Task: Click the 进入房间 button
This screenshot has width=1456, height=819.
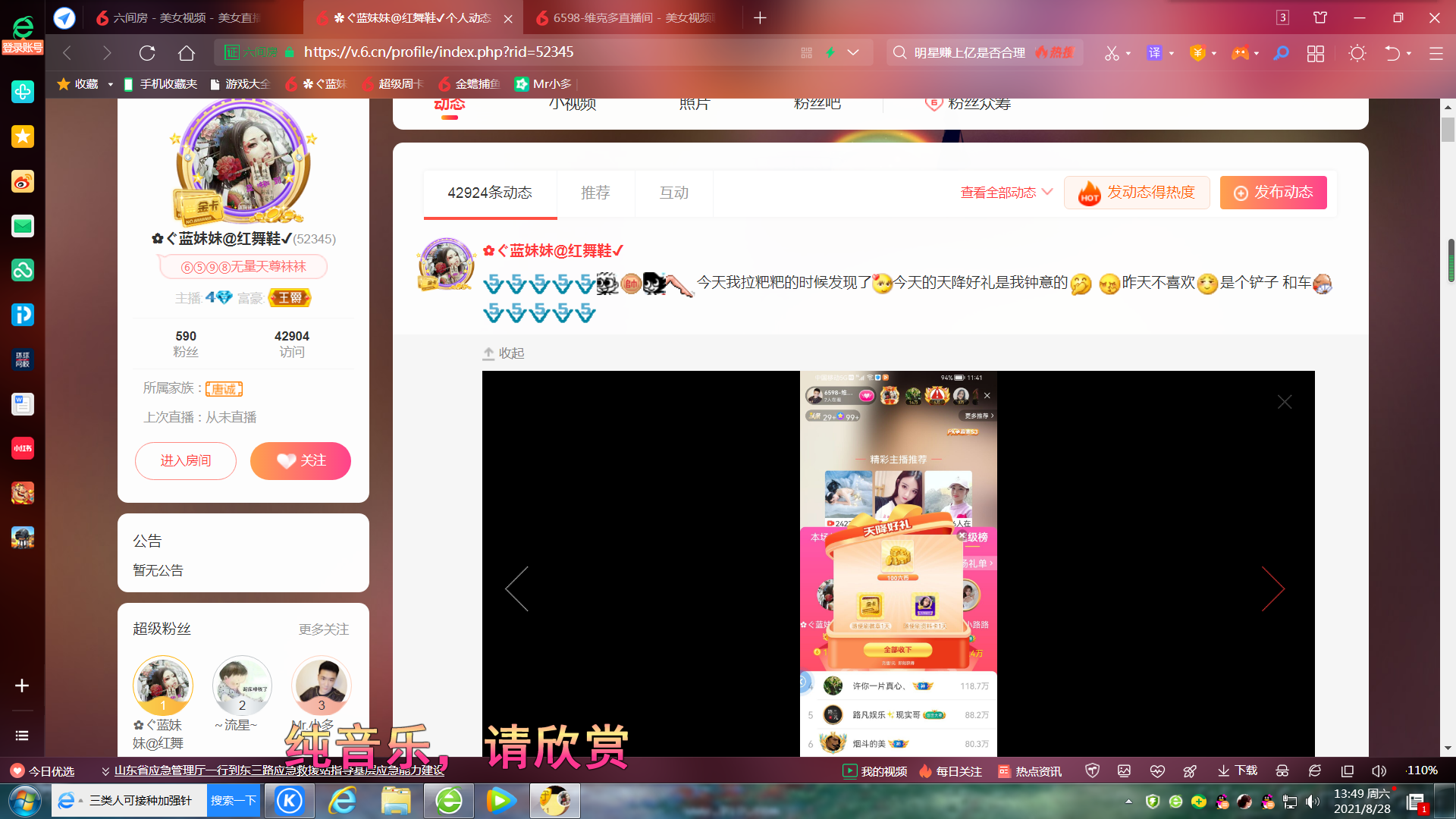Action: tap(186, 461)
